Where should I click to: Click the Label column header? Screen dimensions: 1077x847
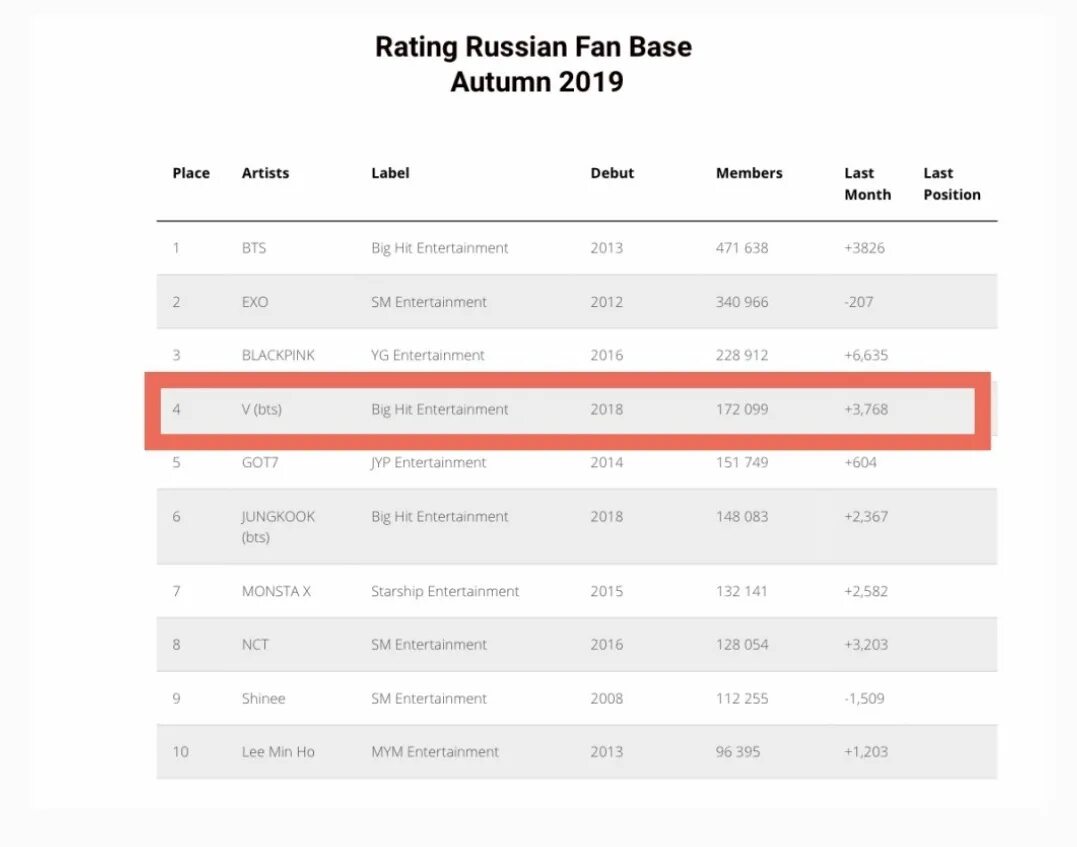pos(390,173)
